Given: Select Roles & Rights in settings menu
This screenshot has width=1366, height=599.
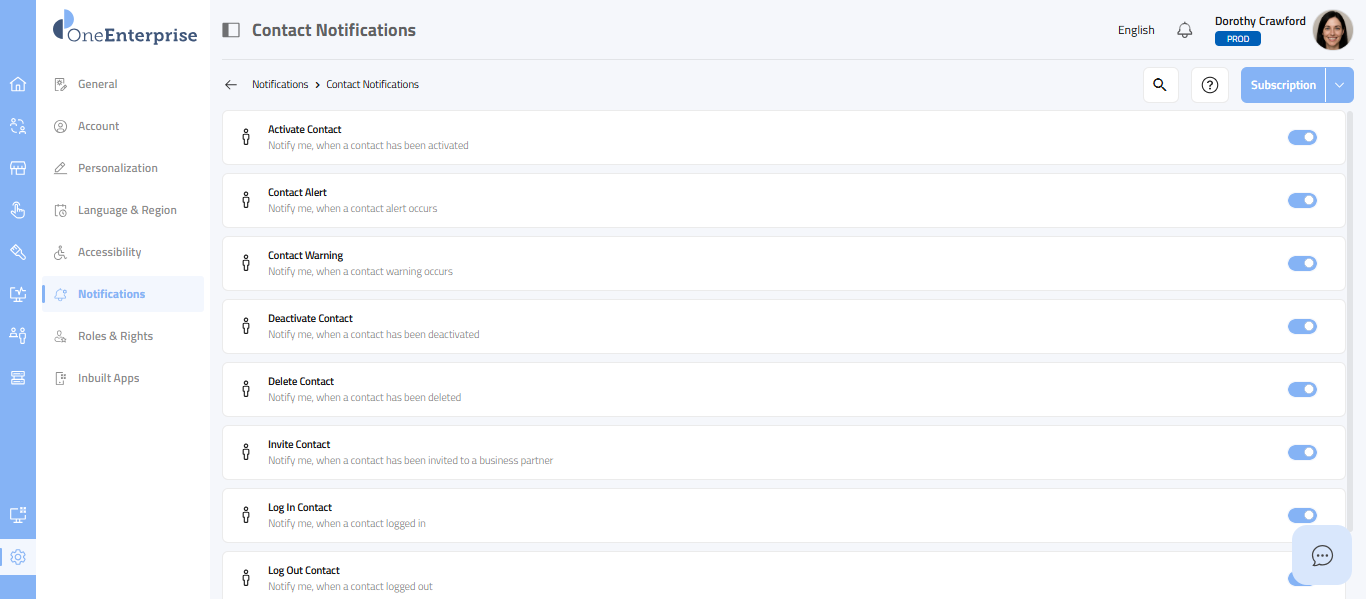Looking at the screenshot, I should pos(115,336).
